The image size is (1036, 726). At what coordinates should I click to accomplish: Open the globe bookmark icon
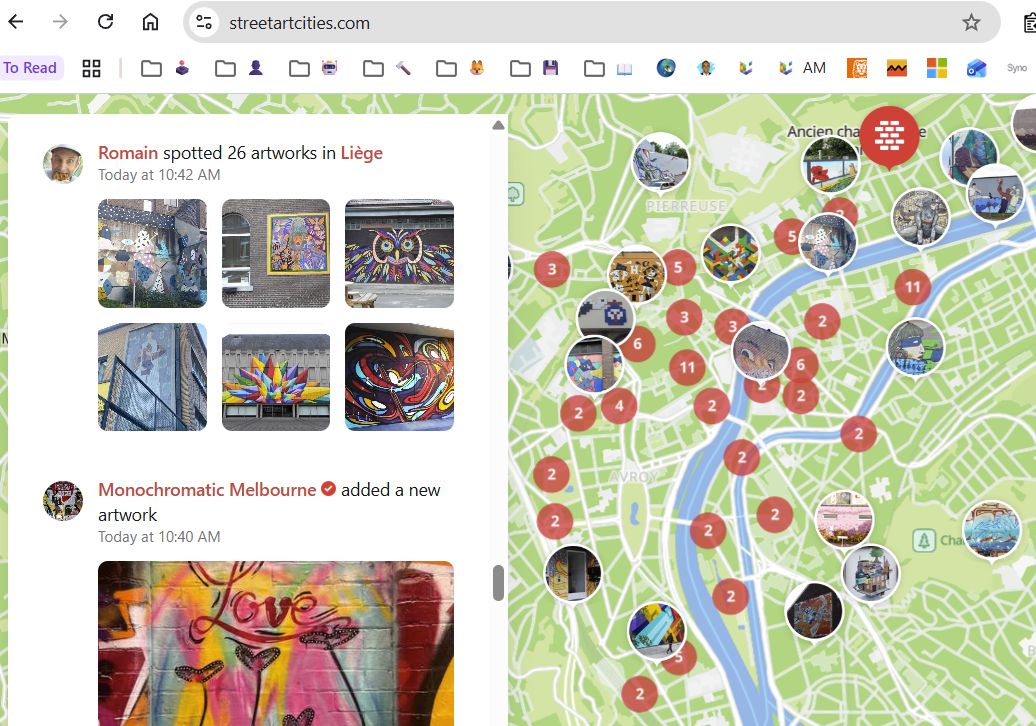point(666,68)
